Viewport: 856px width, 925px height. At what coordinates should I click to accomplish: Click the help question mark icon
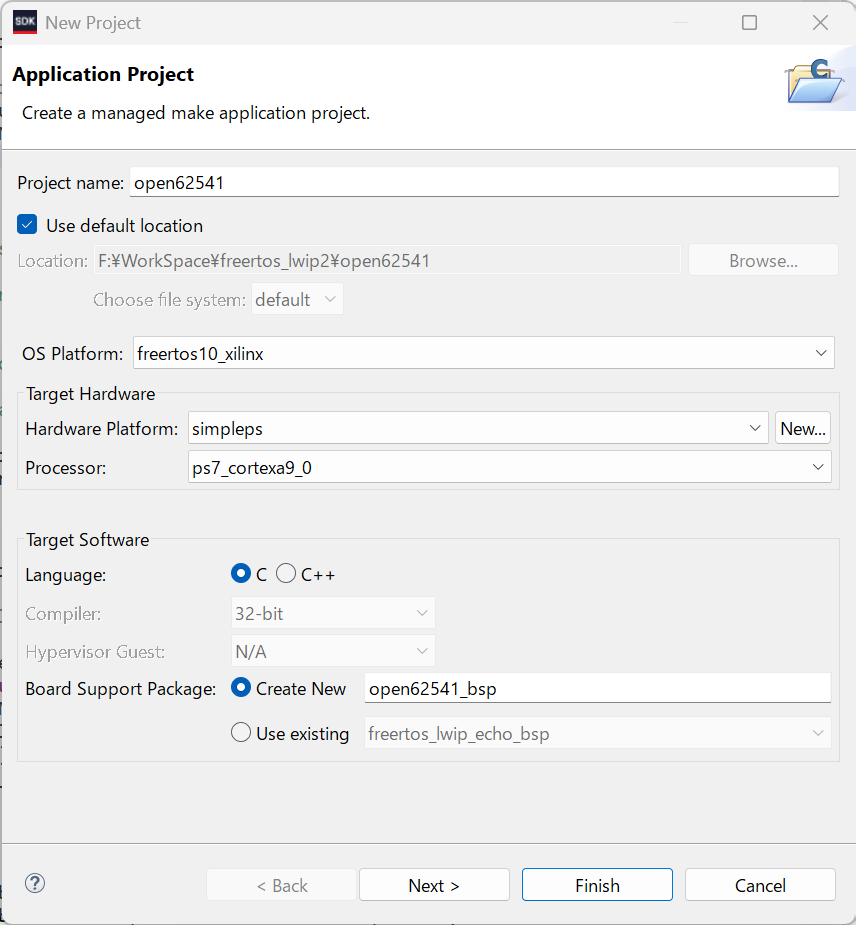[x=36, y=883]
